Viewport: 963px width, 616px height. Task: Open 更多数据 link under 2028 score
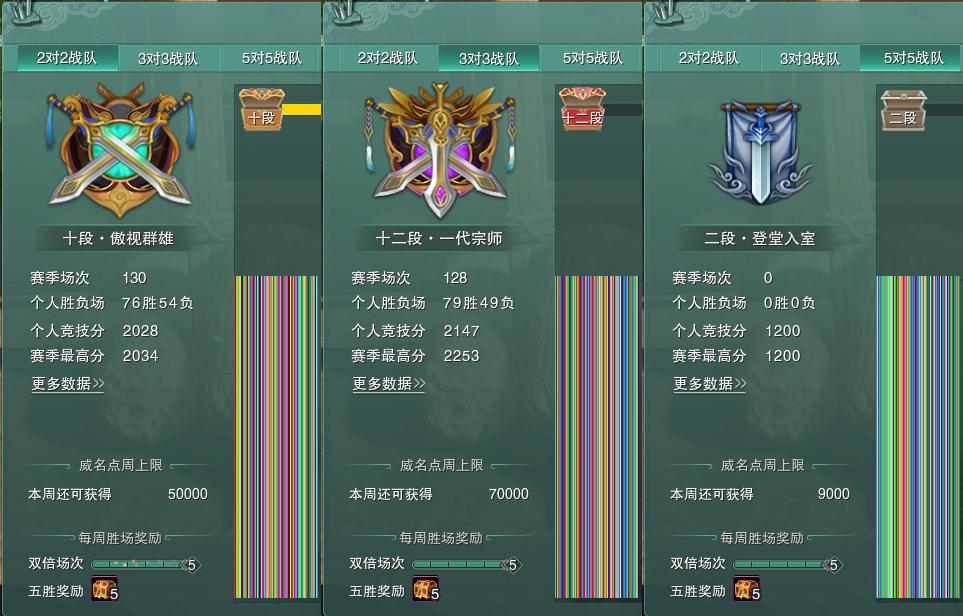[68, 384]
